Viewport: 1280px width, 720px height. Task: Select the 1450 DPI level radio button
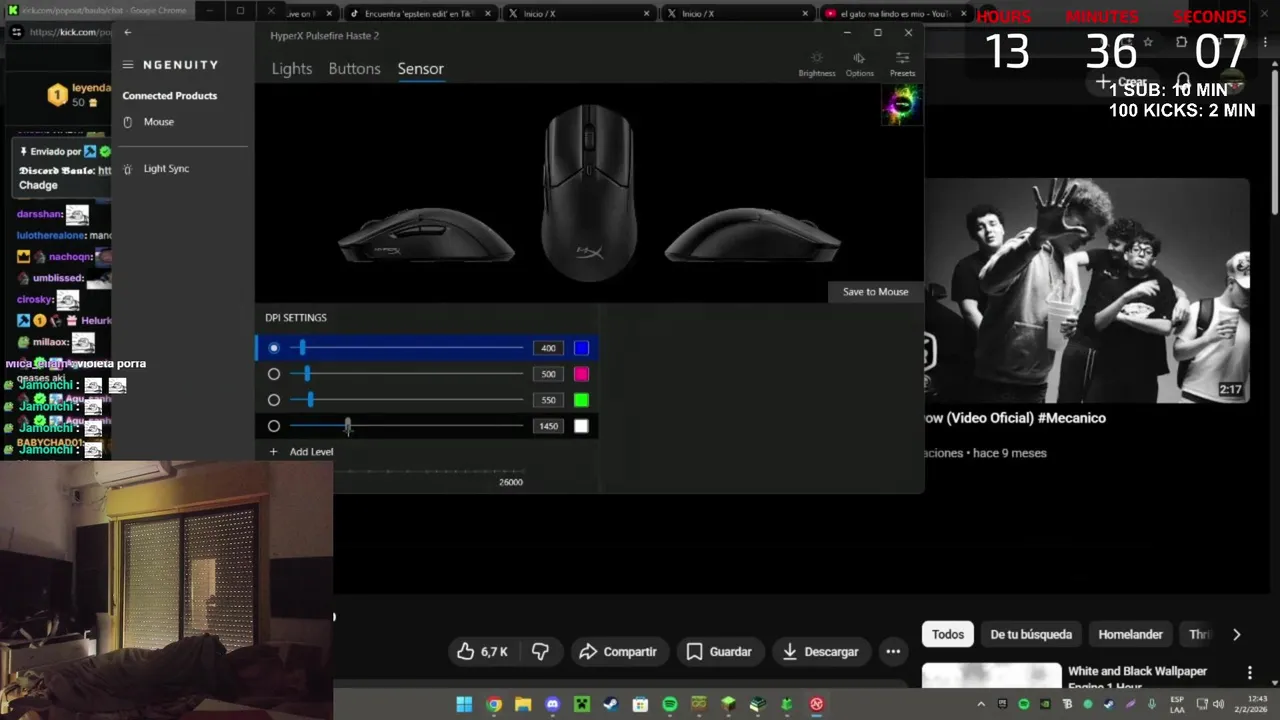[274, 426]
